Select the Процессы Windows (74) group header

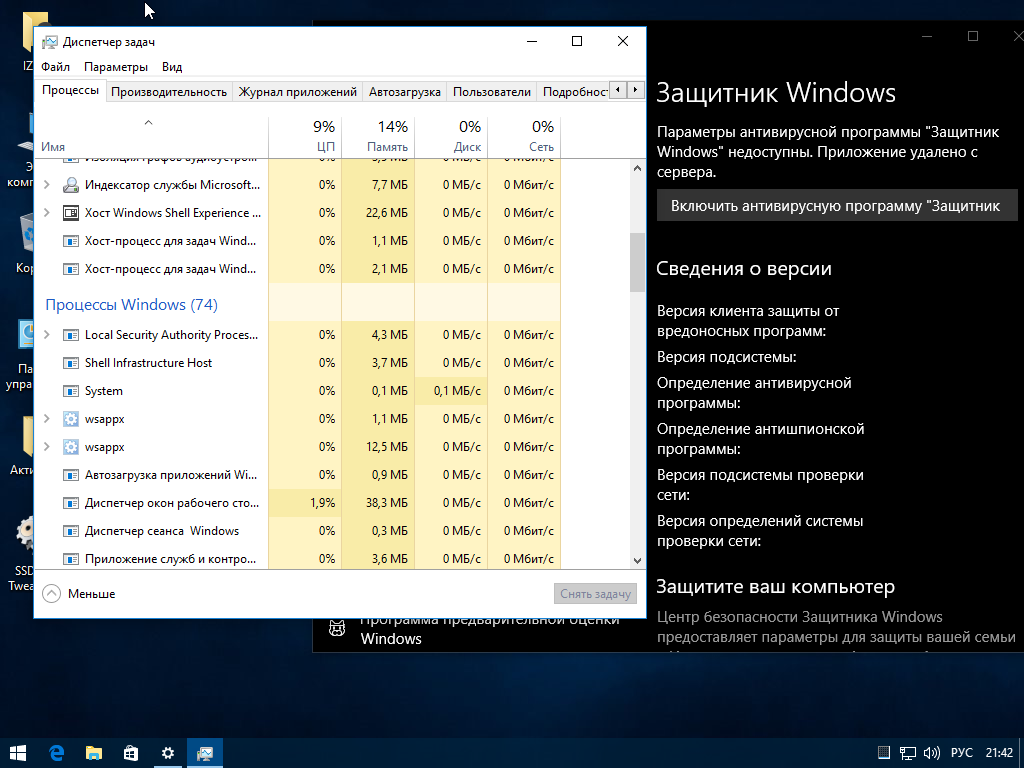(131, 305)
